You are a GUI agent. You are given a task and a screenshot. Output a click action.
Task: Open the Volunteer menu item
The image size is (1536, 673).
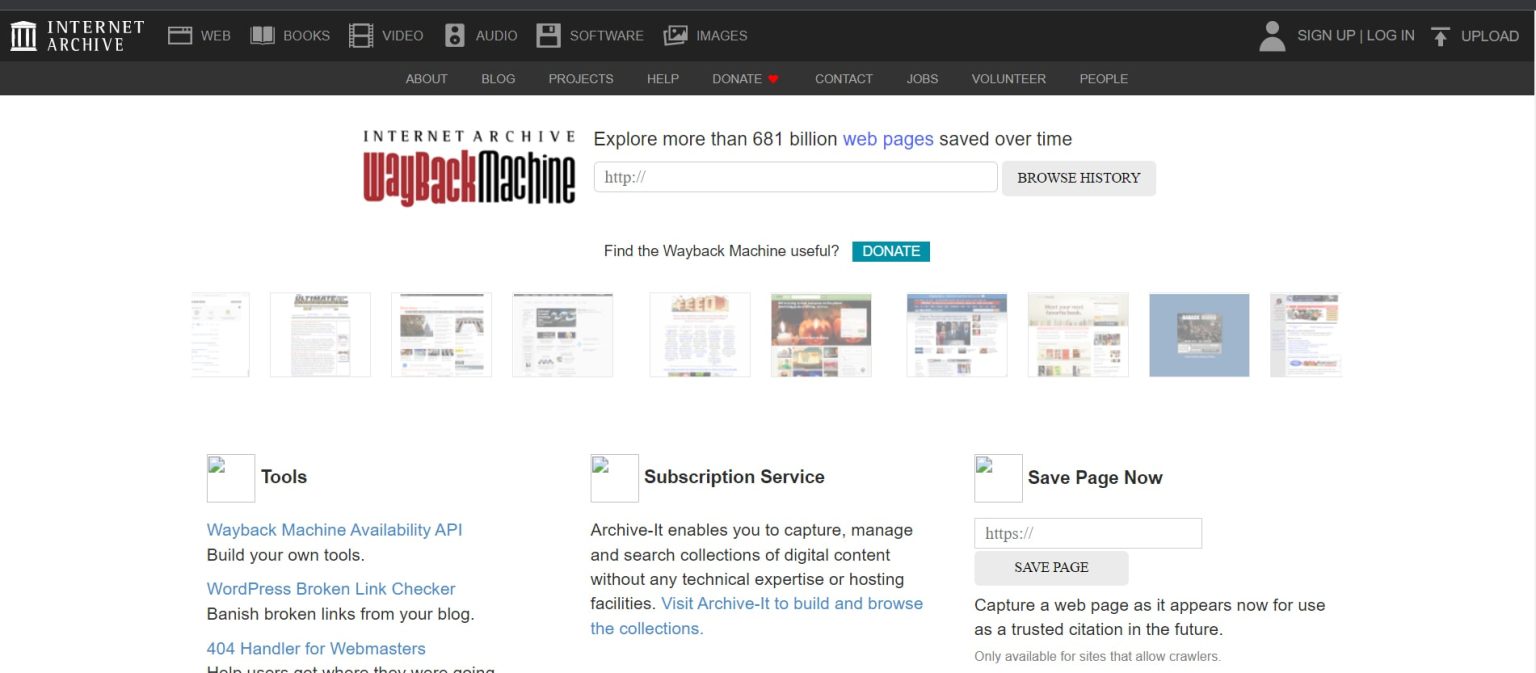pos(1009,79)
